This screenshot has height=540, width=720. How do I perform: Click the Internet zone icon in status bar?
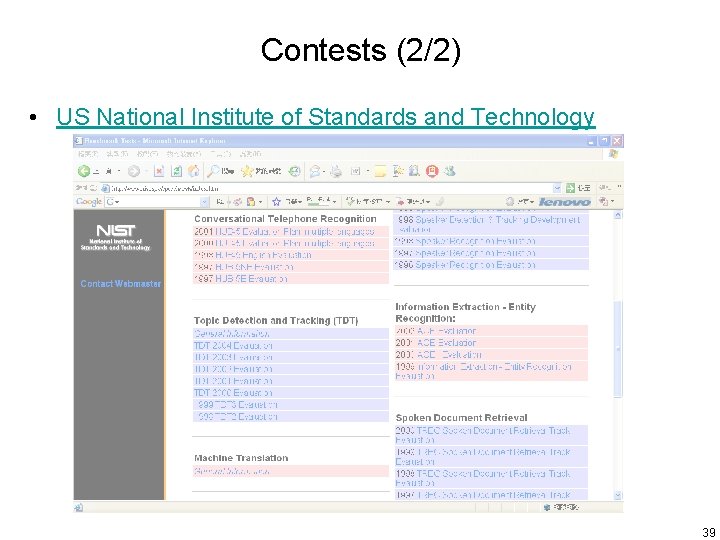(x=547, y=507)
